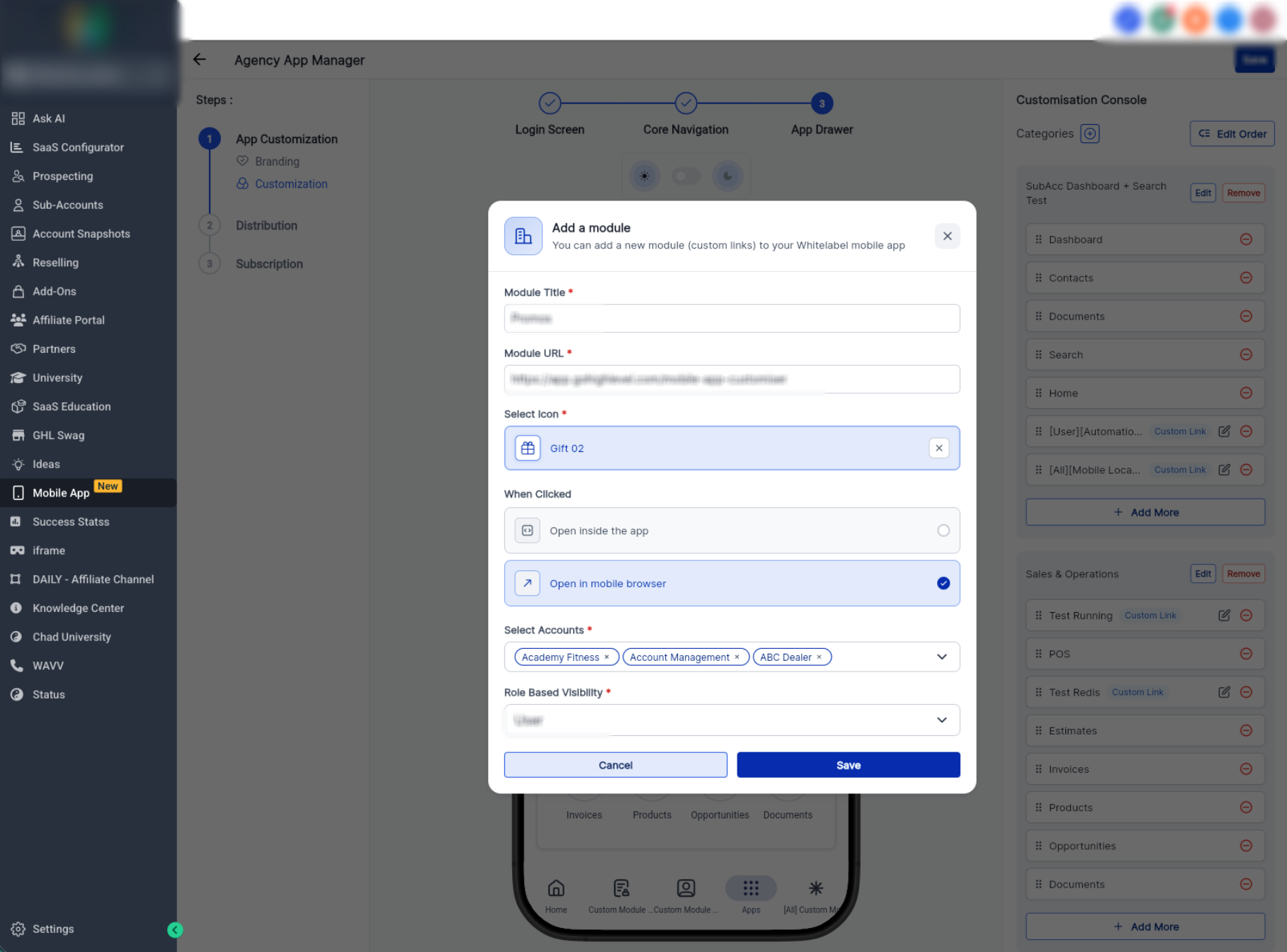This screenshot has width=1287, height=952.
Task: Click Add More under Sales & Operations
Action: coord(1145,926)
